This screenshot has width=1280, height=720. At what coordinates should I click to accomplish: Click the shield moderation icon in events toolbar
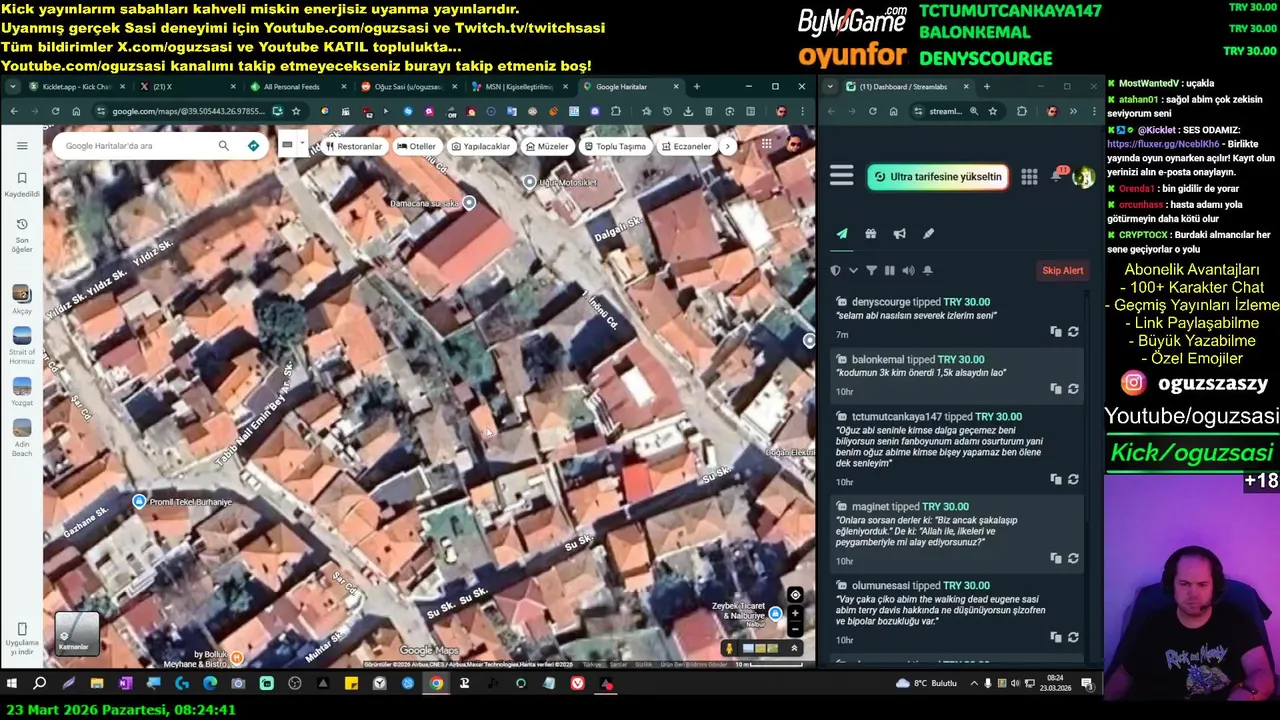pos(836,270)
